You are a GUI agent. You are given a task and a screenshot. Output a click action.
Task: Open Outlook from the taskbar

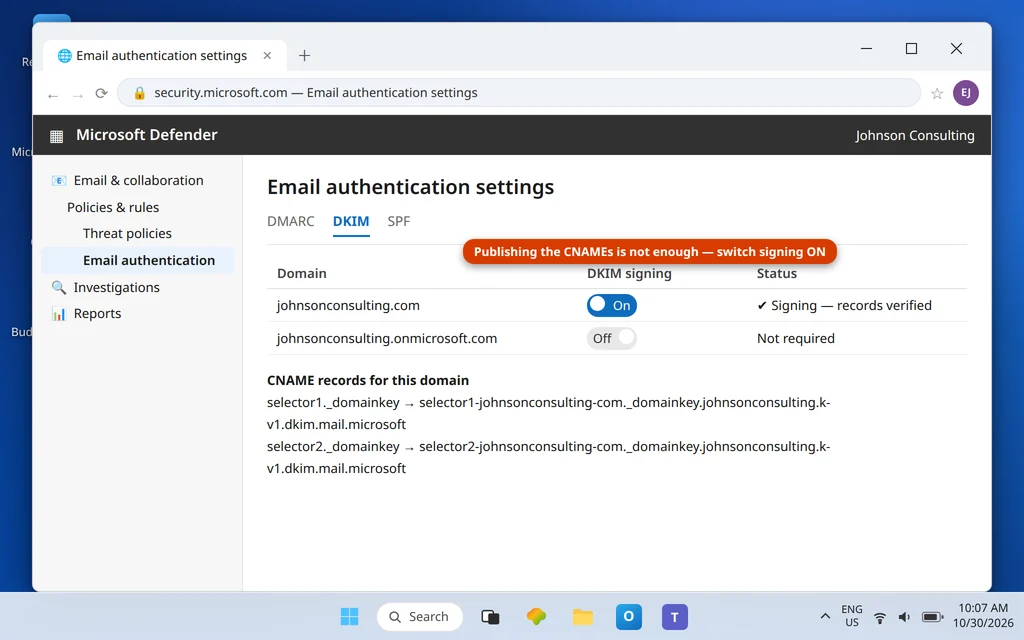pos(628,616)
